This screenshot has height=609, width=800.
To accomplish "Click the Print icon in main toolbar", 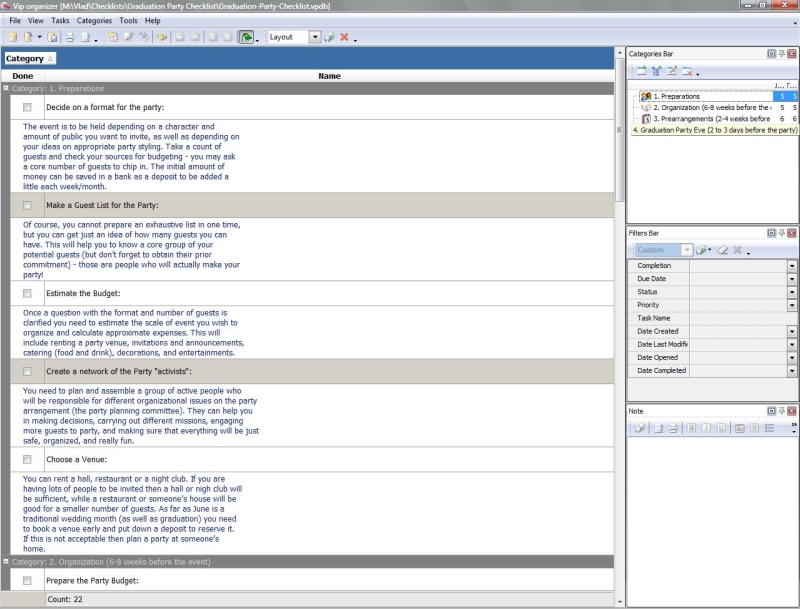I will pos(70,37).
